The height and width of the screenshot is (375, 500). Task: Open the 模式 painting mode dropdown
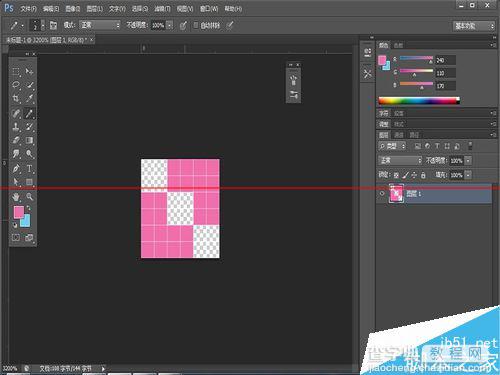point(100,25)
